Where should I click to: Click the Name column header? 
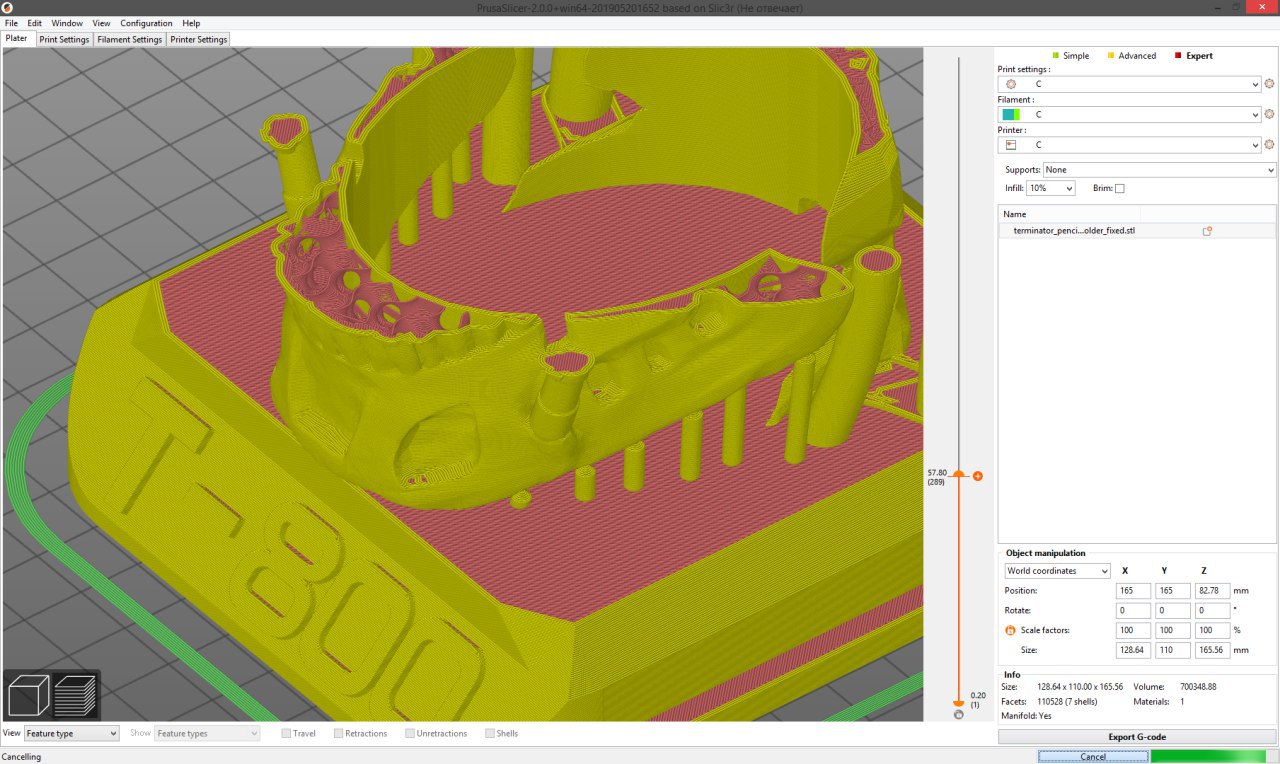pos(1069,214)
